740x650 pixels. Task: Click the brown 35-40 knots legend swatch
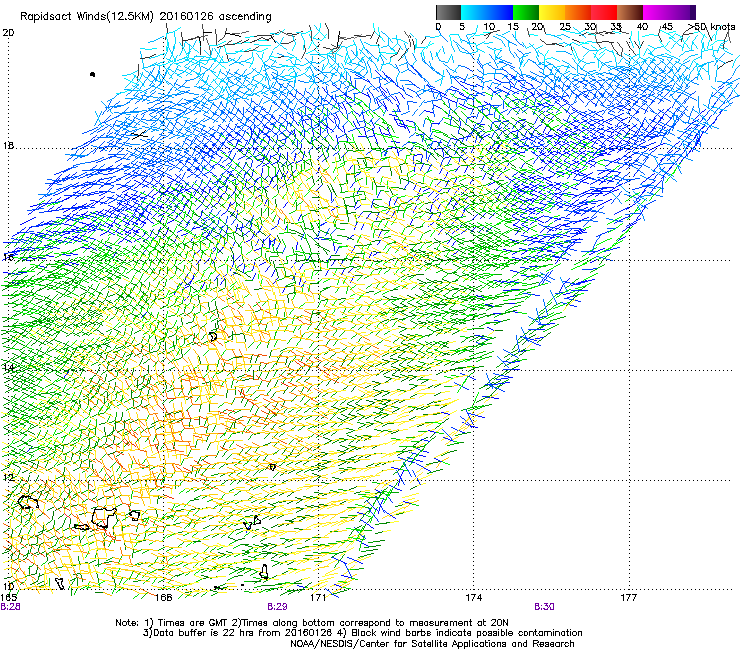630,12
